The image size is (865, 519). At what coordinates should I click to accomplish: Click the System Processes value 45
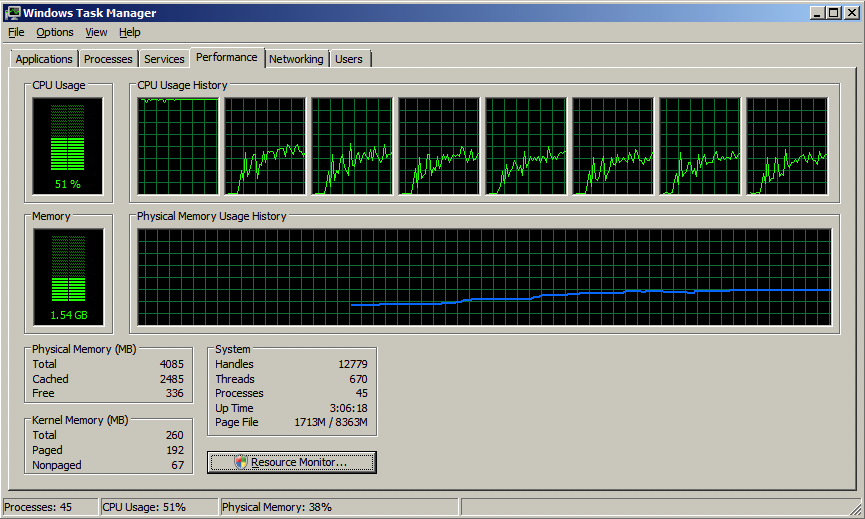[x=361, y=393]
